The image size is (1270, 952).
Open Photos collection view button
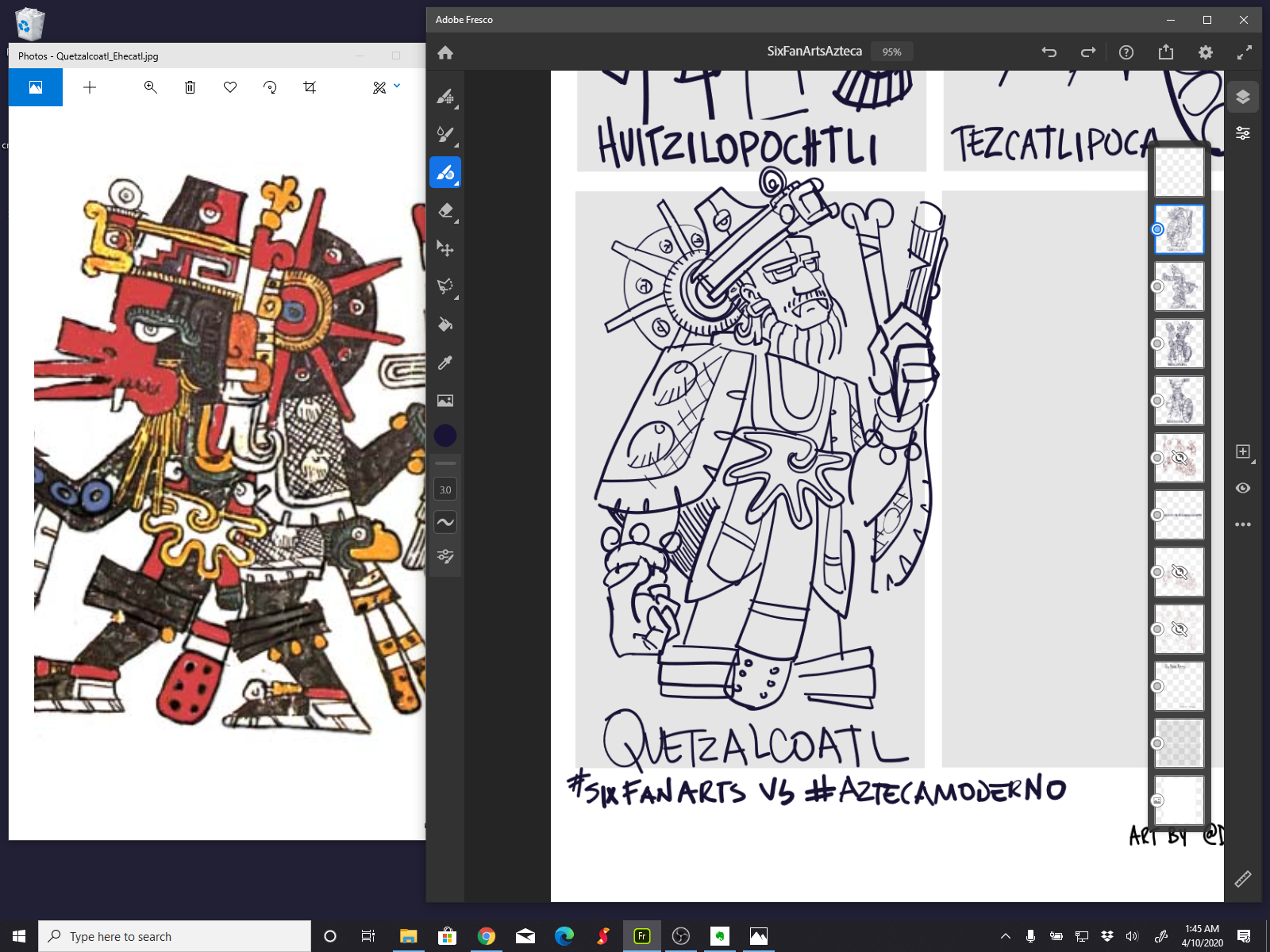pyautogui.click(x=36, y=87)
